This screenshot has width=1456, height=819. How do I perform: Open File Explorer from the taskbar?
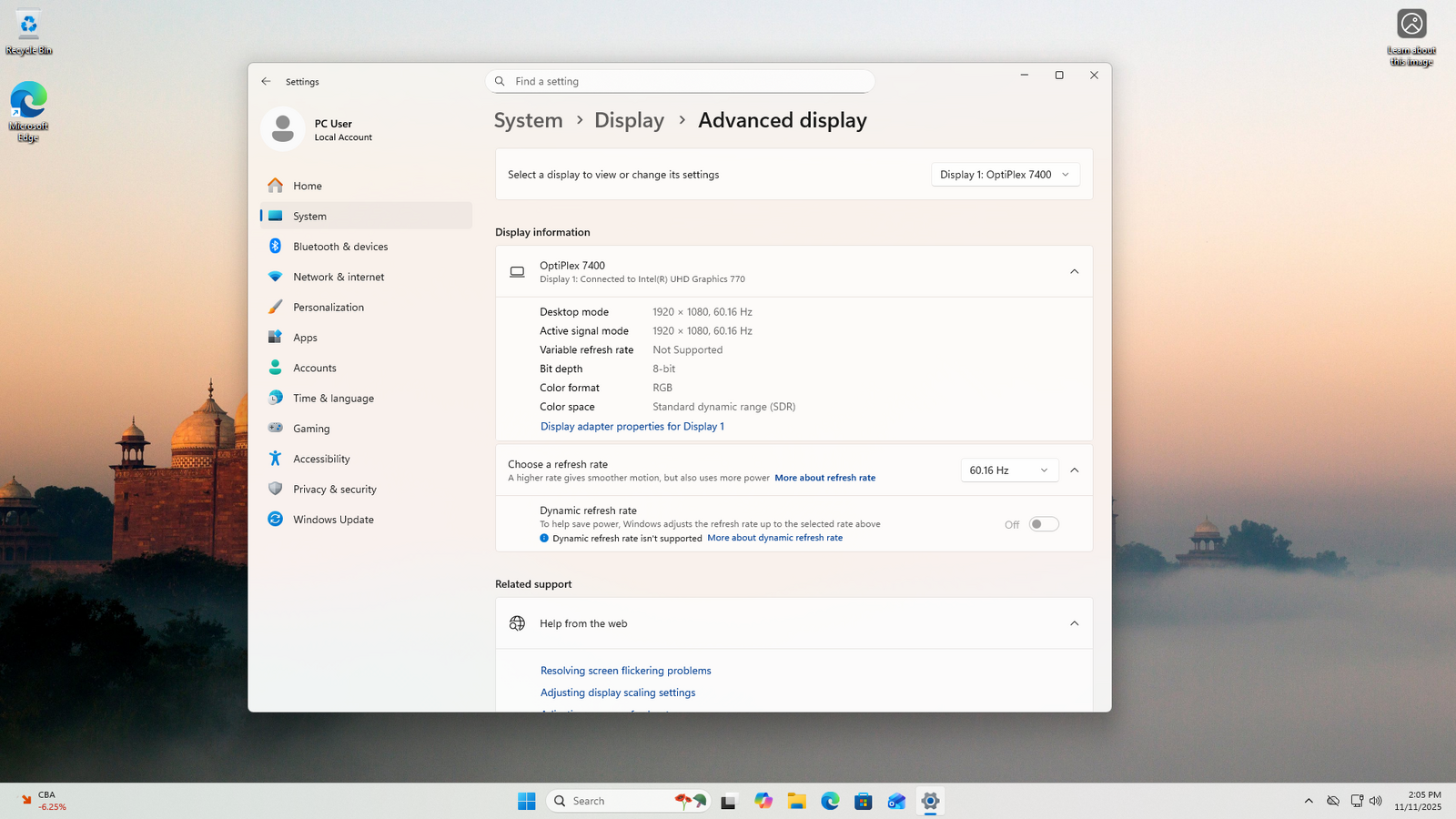[x=796, y=801]
